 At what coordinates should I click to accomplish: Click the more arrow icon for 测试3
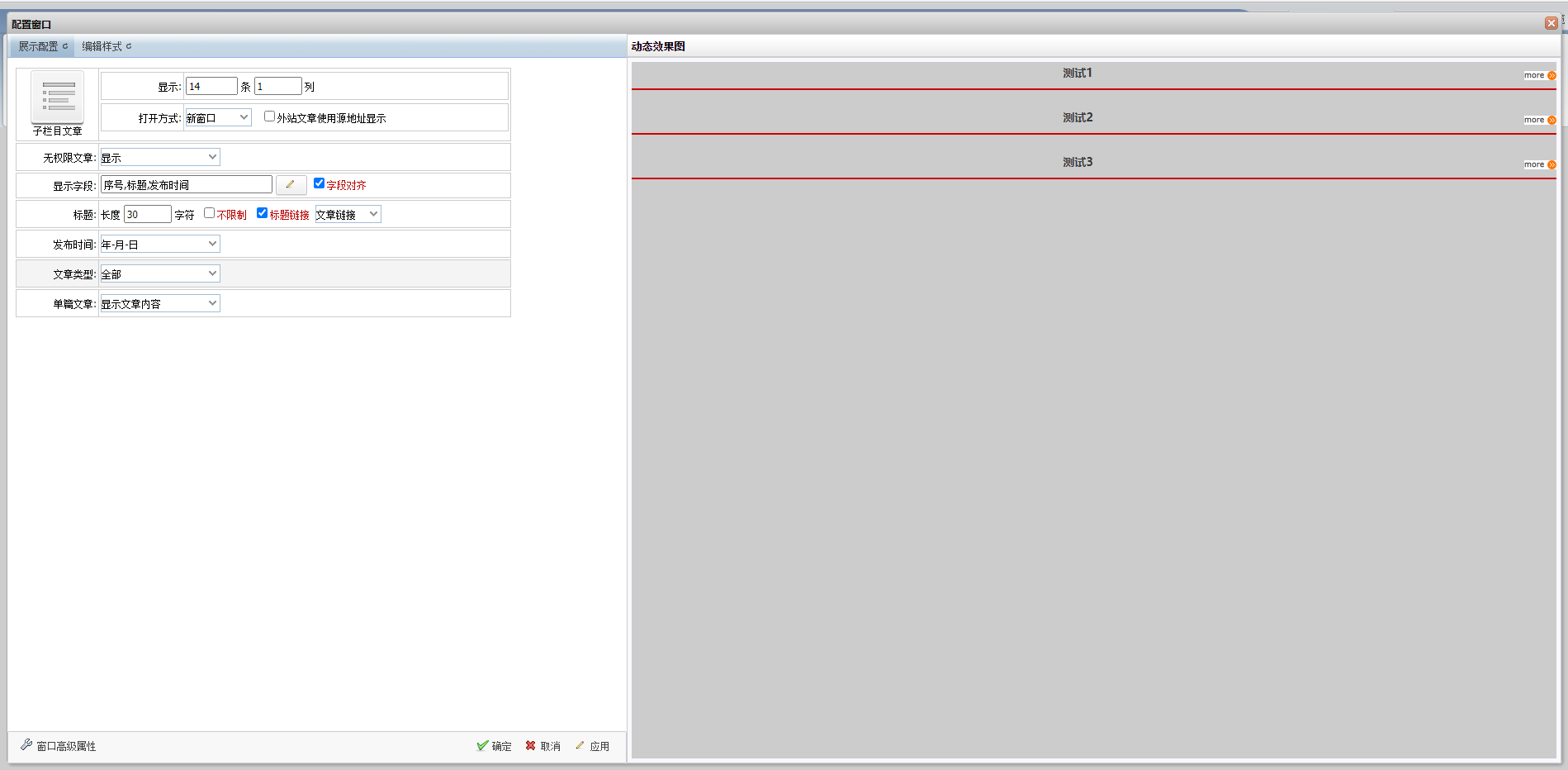1551,164
